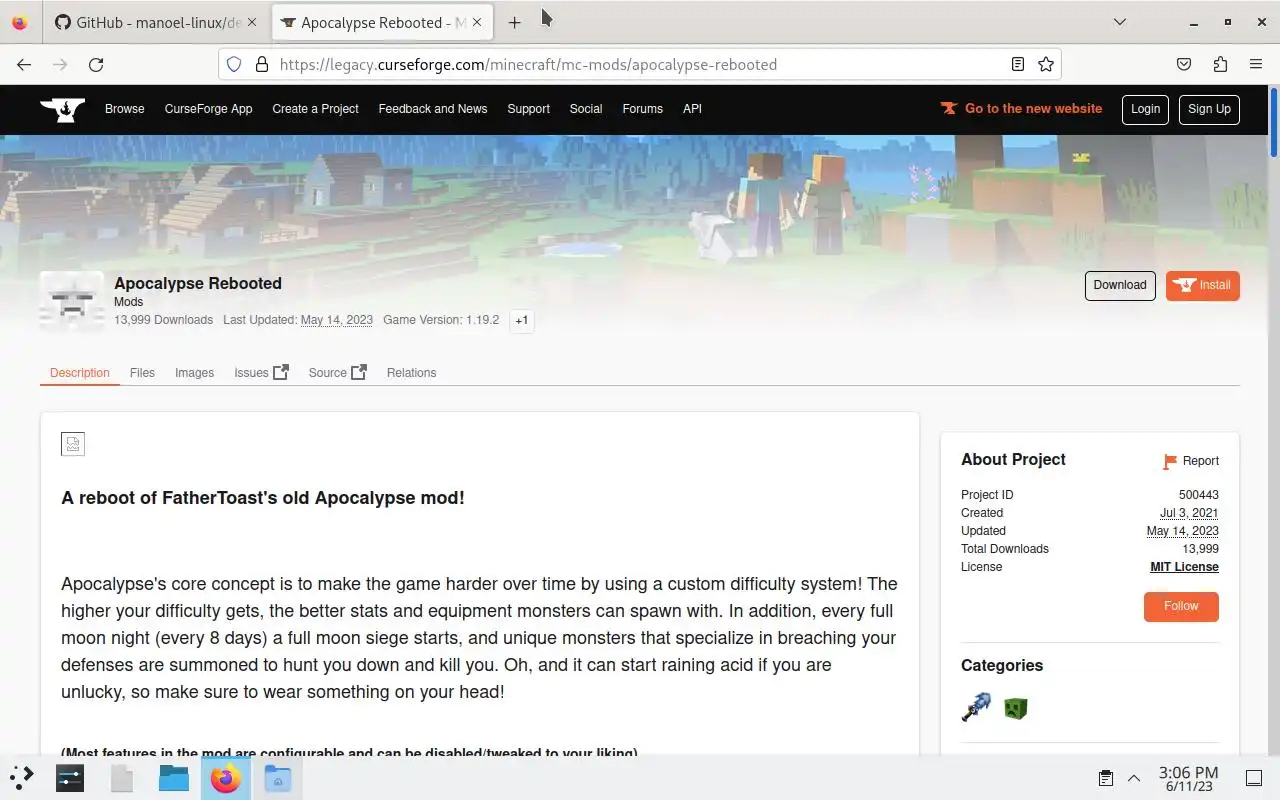Open the Forums navigation link
The image size is (1280, 800).
click(642, 109)
